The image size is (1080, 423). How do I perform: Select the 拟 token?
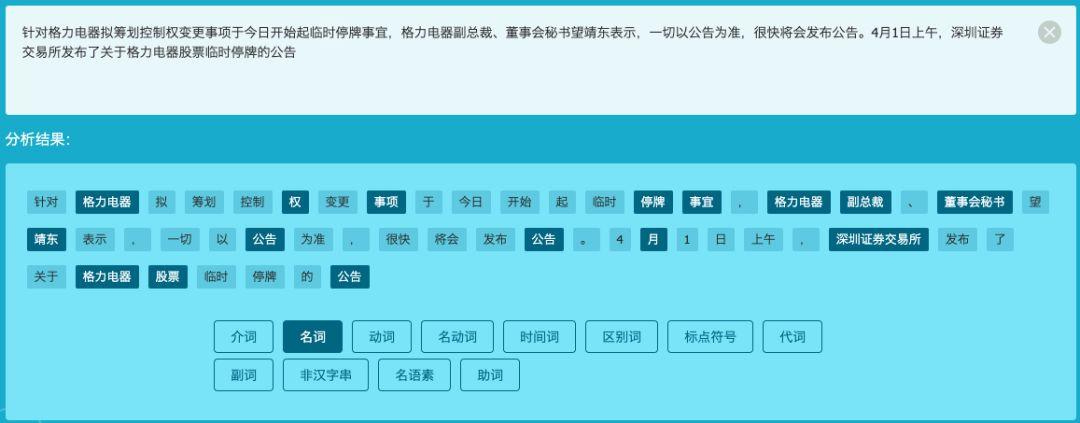point(162,203)
